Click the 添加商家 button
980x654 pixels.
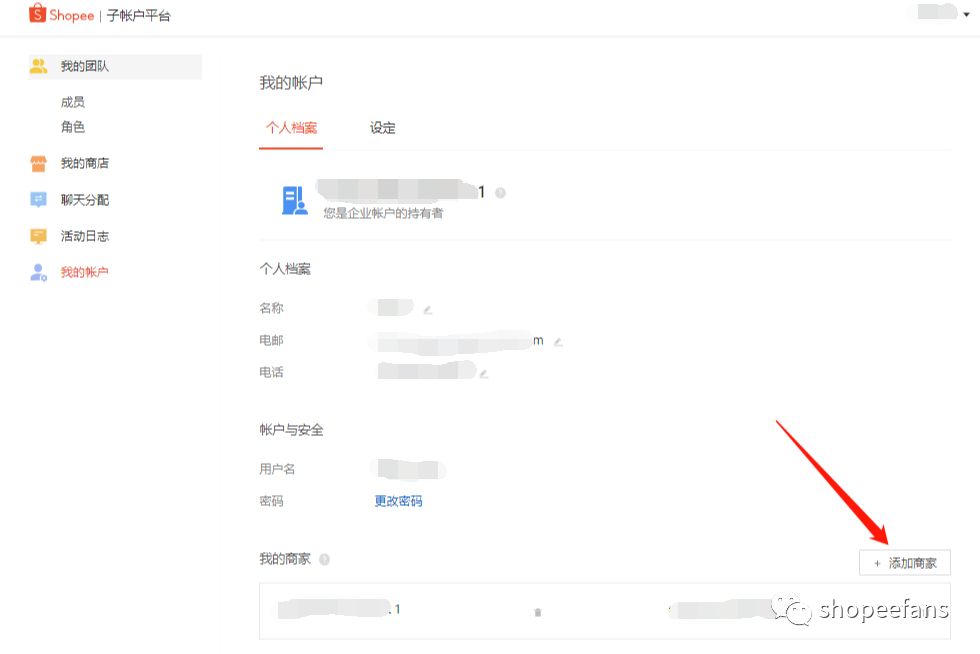pos(904,562)
